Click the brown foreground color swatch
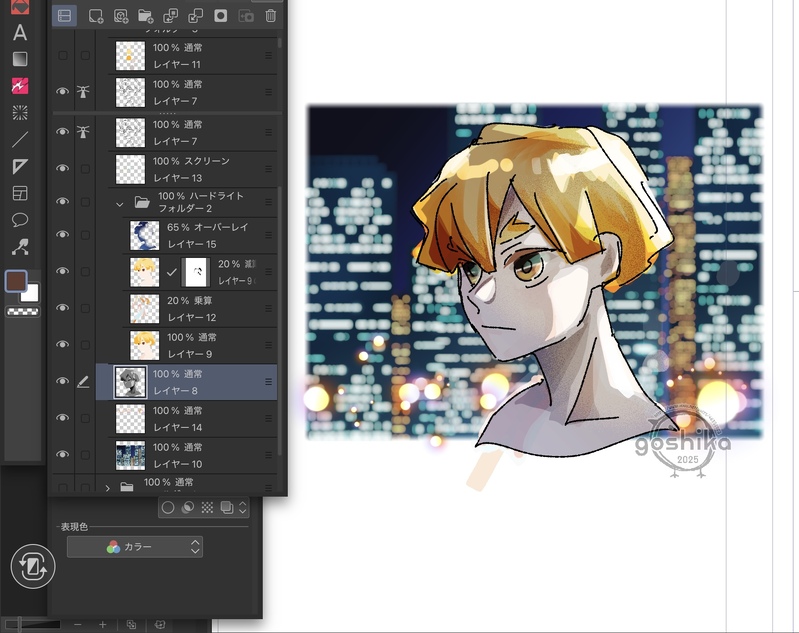The height and width of the screenshot is (633, 799). (15, 281)
